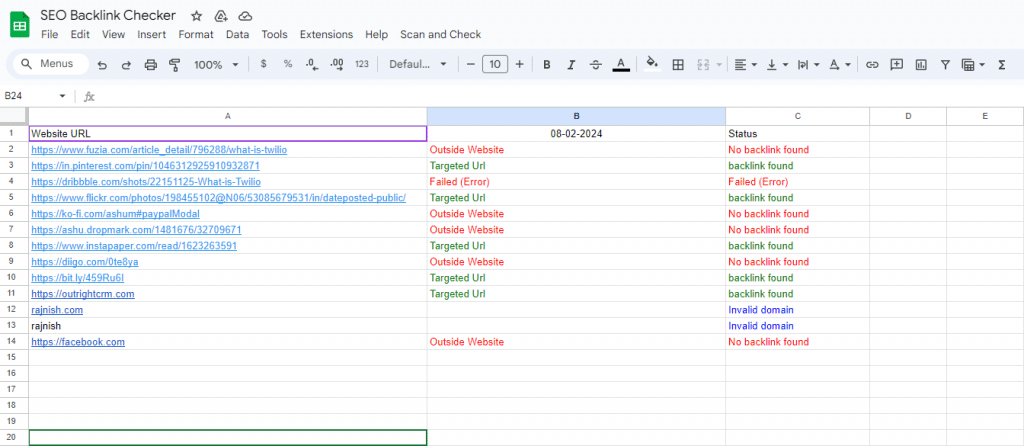The image size is (1024, 446).
Task: Open the Edit menu
Action: pos(80,35)
